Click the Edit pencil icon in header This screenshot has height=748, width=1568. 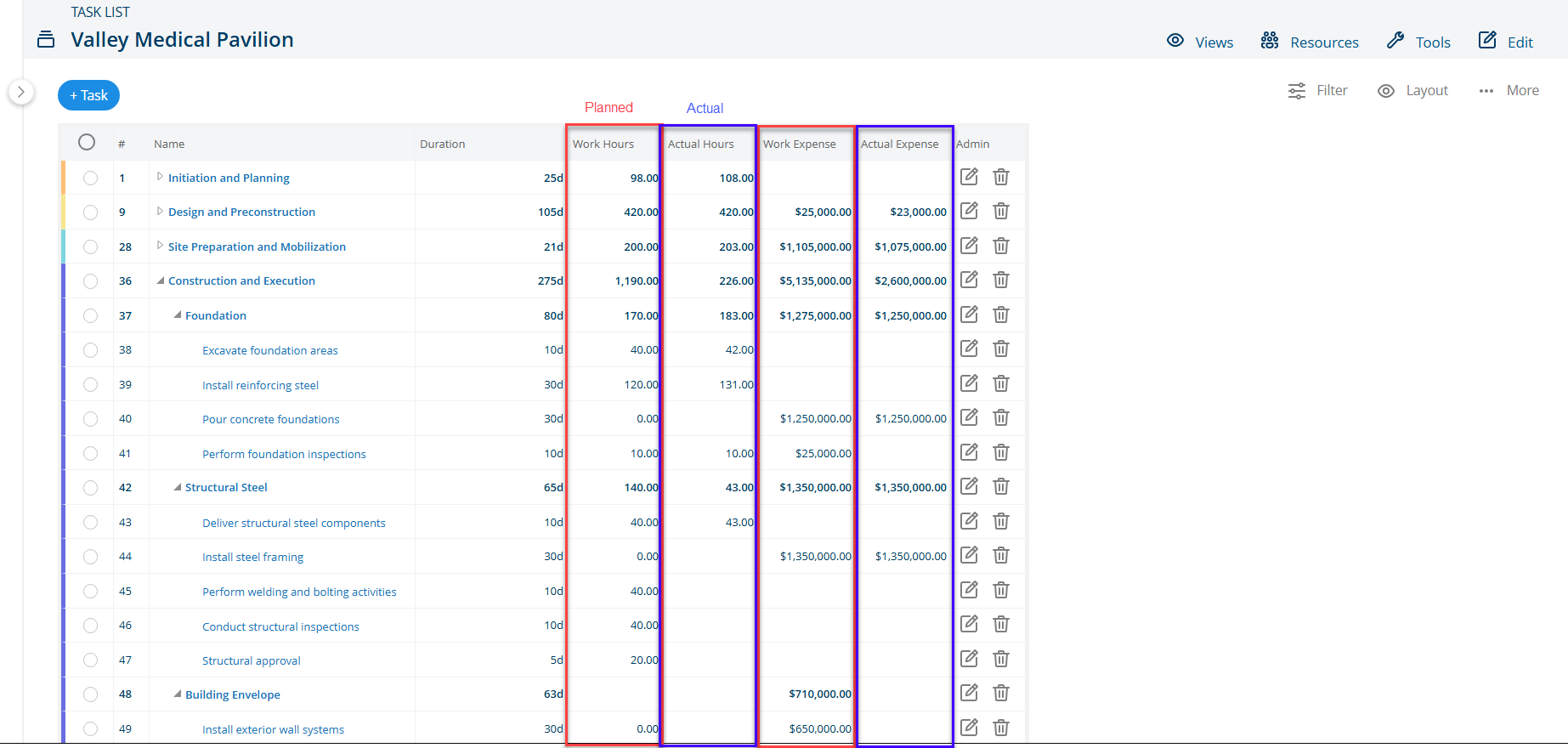pos(1487,40)
